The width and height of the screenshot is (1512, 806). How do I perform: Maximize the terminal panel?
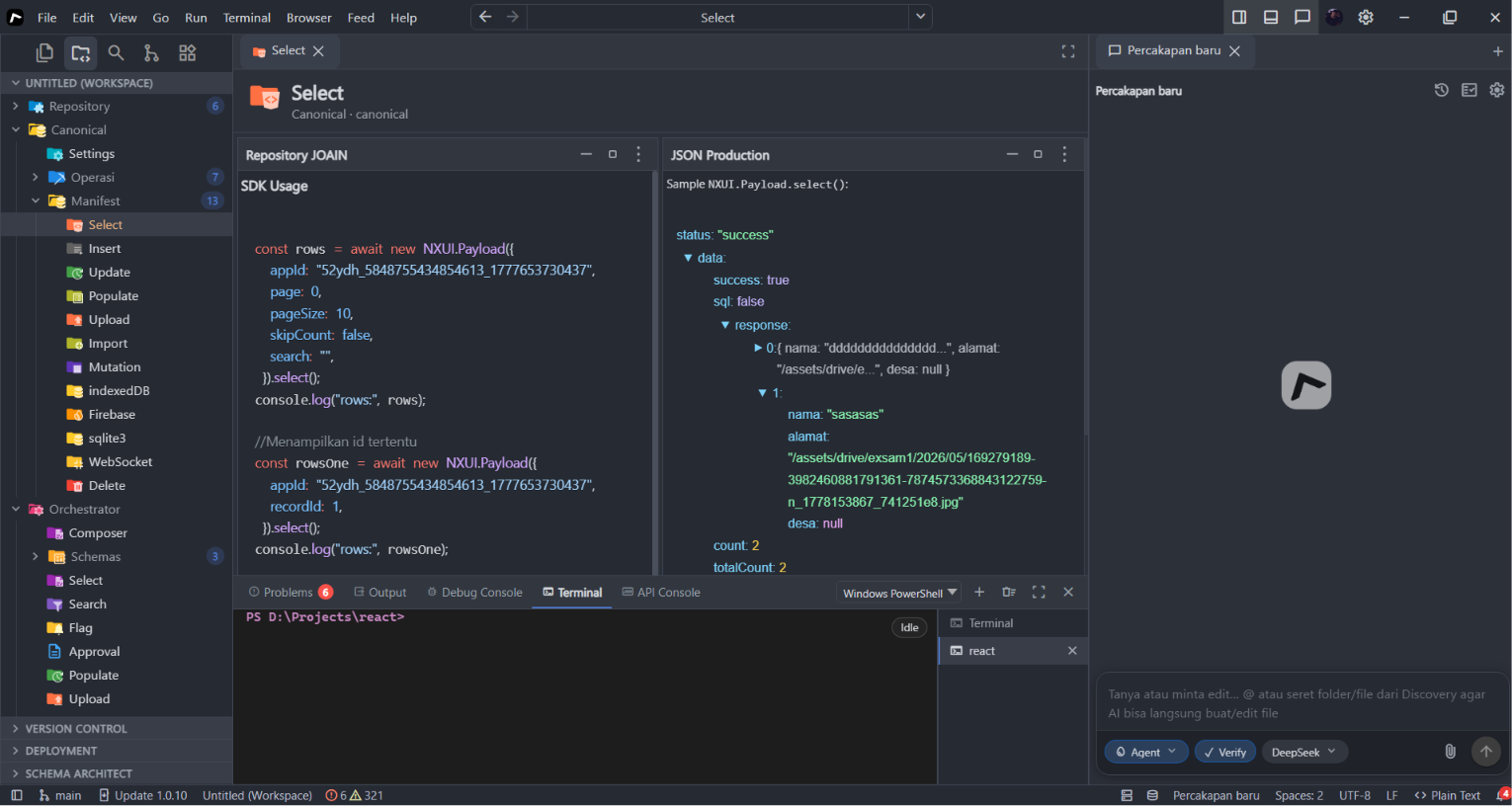click(x=1039, y=592)
